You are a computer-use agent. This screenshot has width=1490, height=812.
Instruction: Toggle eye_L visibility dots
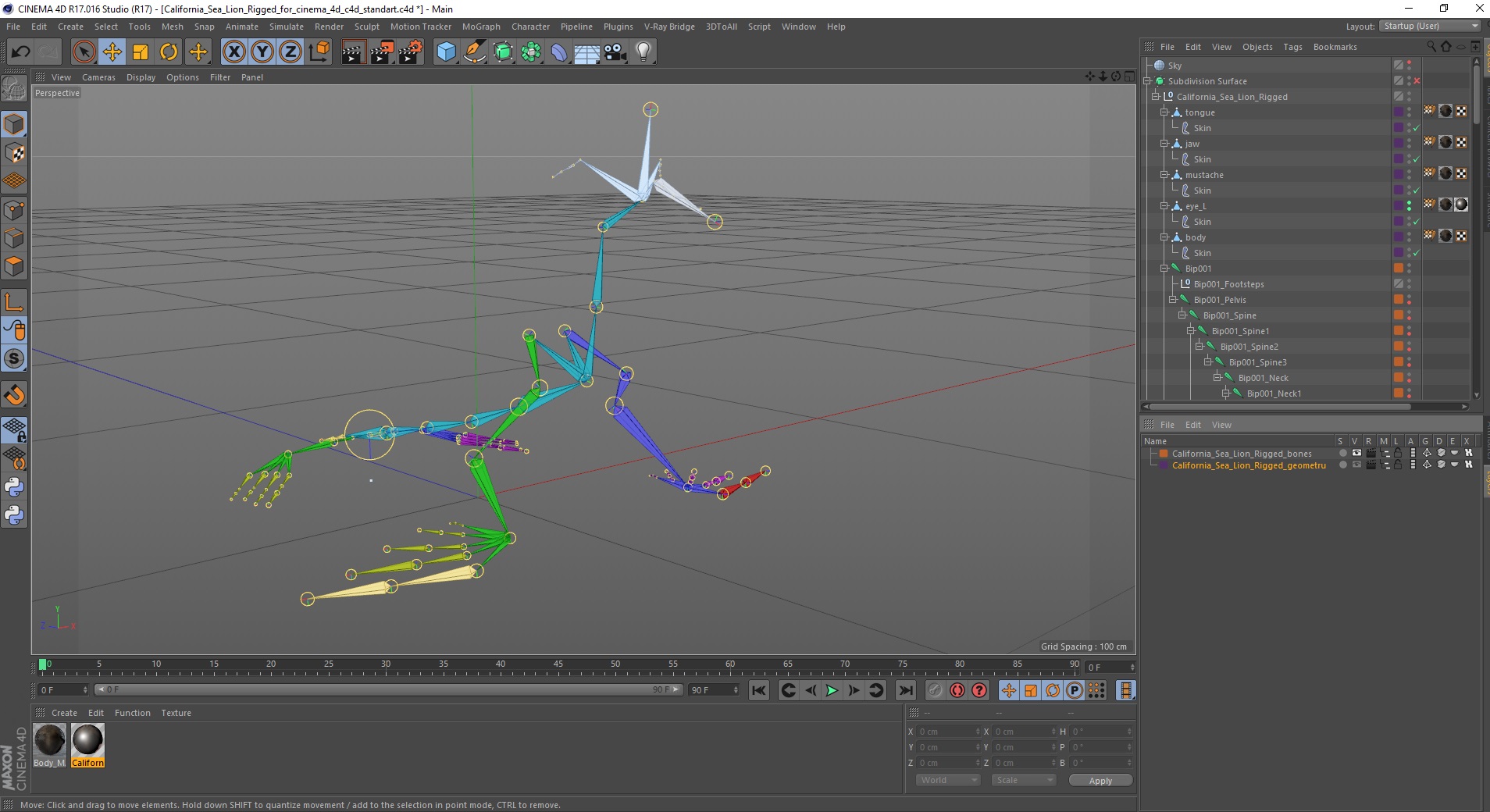(x=1410, y=206)
